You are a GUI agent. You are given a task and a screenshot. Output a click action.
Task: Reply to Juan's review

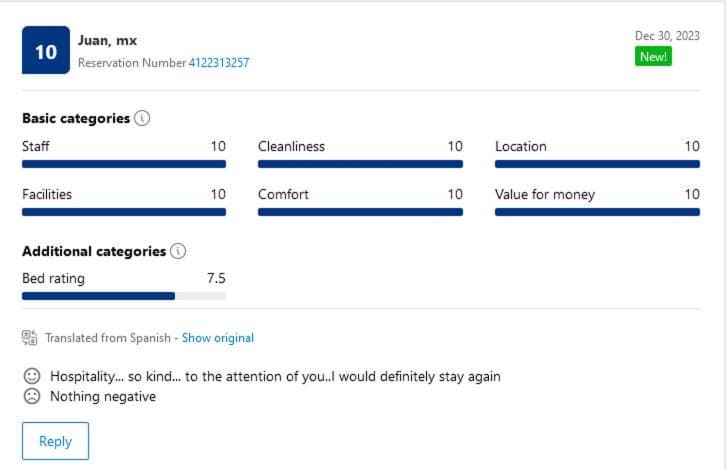[x=55, y=441]
